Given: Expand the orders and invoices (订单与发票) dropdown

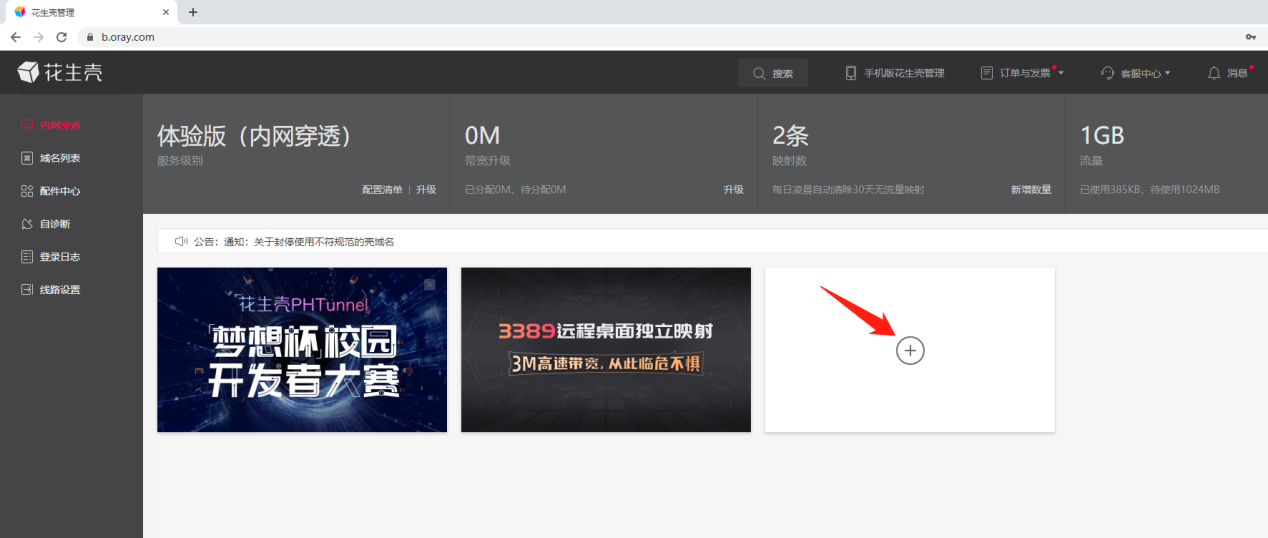Looking at the screenshot, I should coord(1022,73).
